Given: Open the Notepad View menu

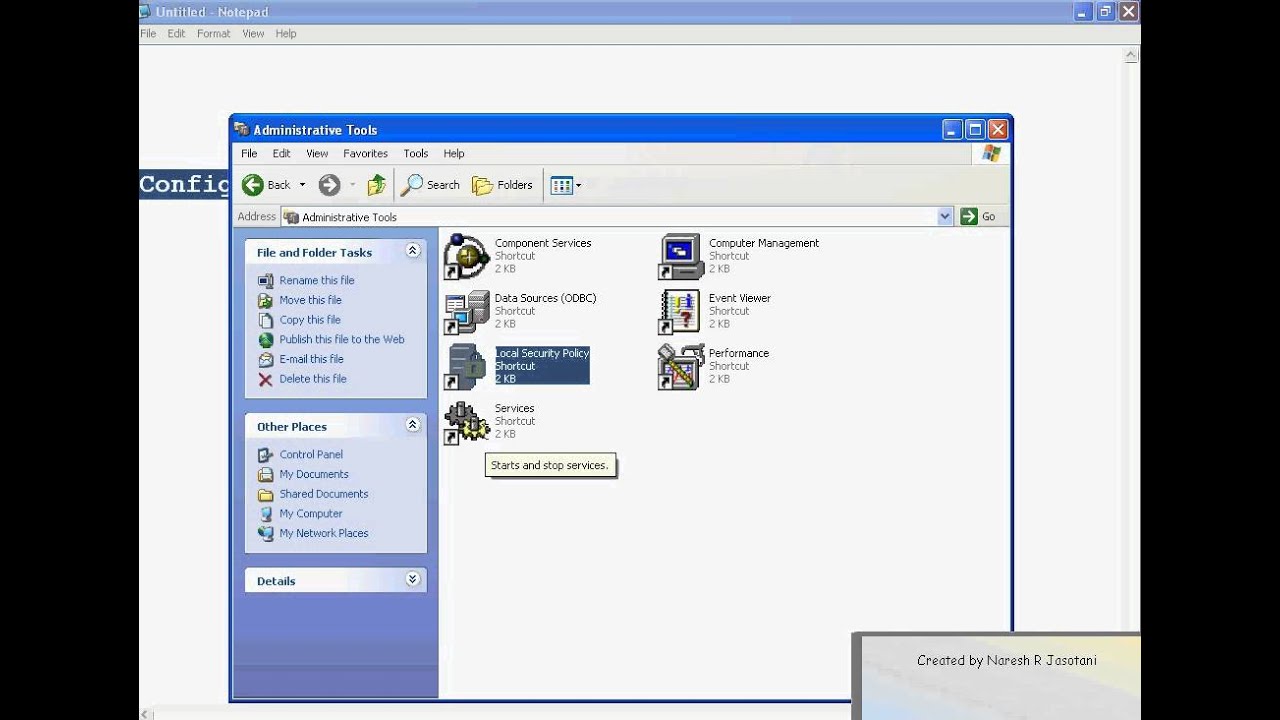Looking at the screenshot, I should [253, 33].
